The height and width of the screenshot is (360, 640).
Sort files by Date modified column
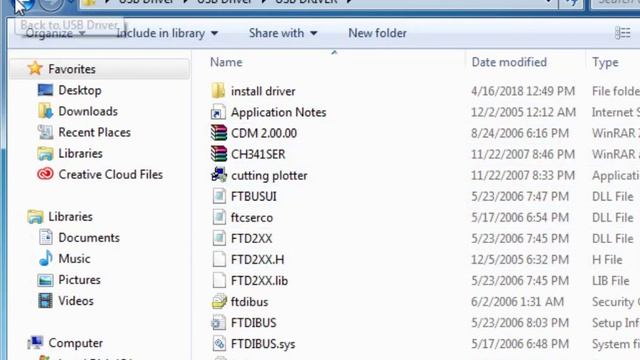click(509, 62)
